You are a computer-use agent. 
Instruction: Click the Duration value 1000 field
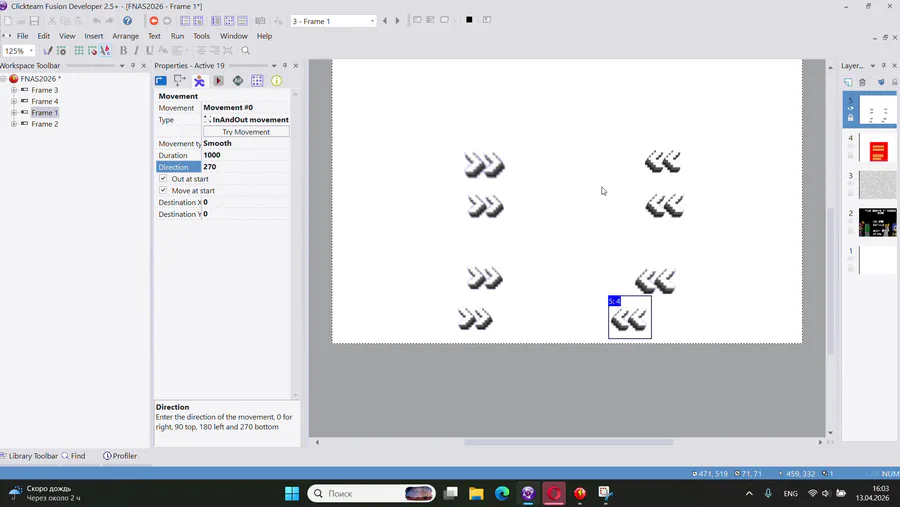246,155
